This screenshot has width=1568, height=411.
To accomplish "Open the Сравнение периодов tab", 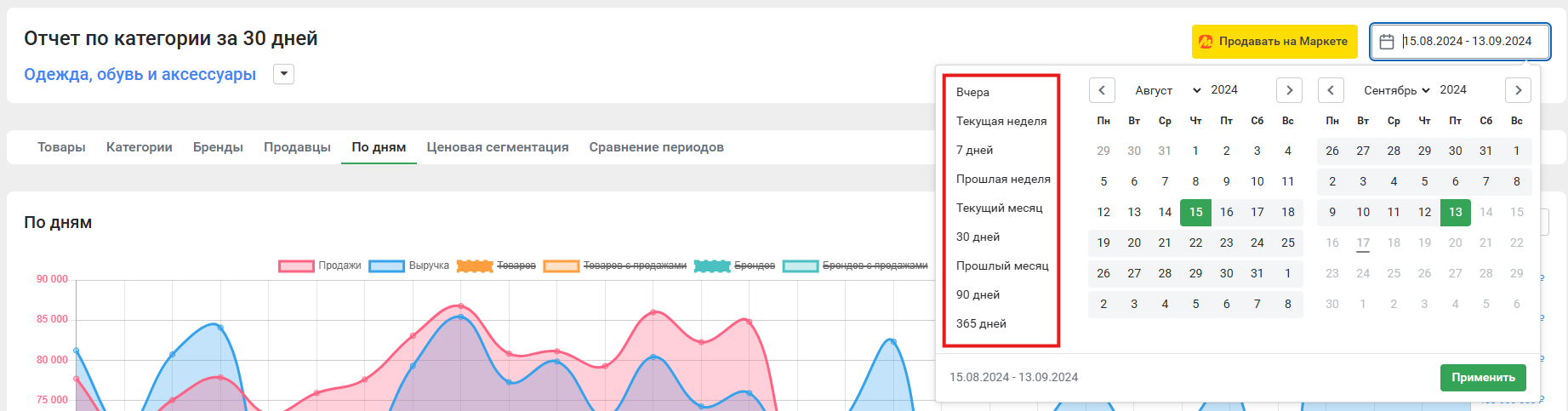I will pos(656,147).
